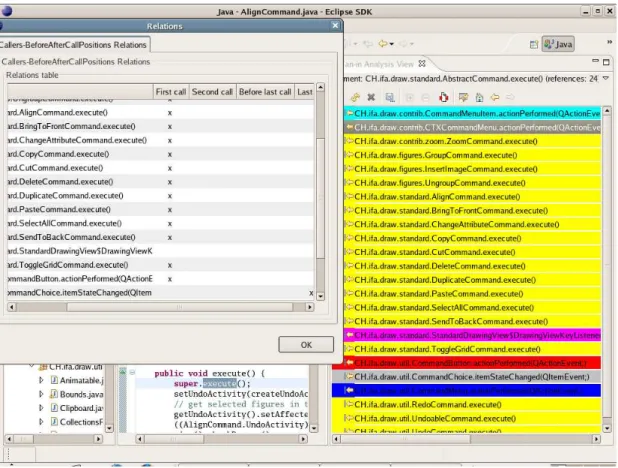Collapse the CH.ifa.draw.util package node

(x=31, y=366)
